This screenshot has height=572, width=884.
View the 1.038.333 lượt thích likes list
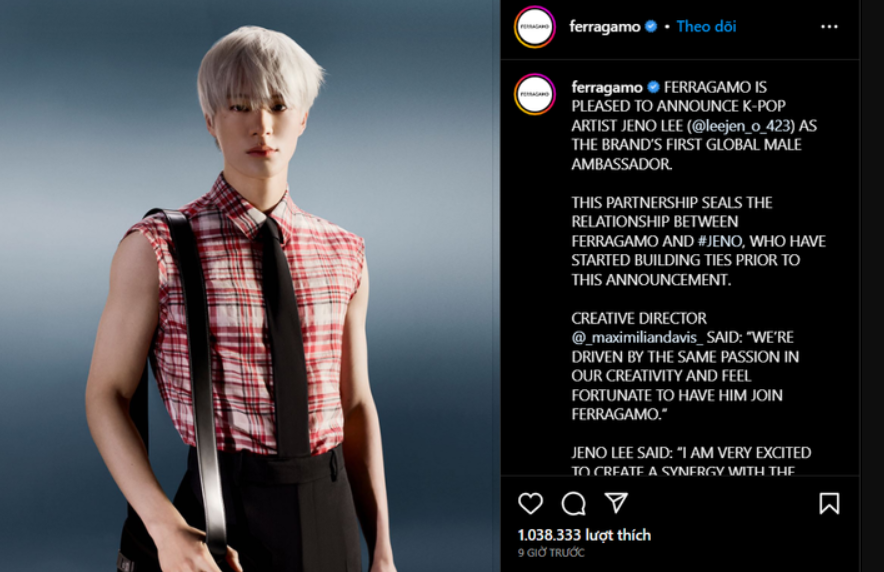point(584,535)
